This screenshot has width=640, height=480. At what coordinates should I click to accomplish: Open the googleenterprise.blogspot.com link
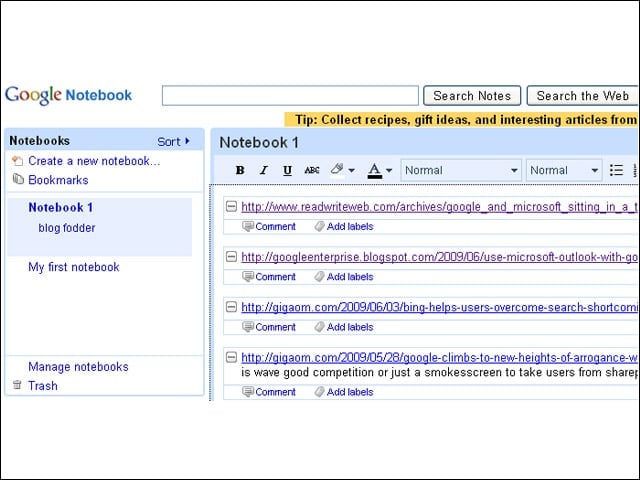(439, 257)
